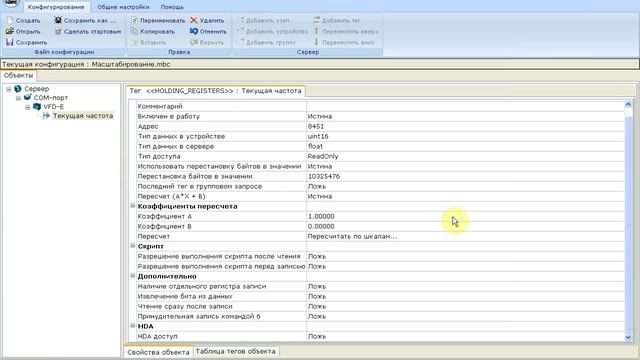Click the red Удалить (Delete) icon
This screenshot has width=640, height=360.
(x=194, y=20)
